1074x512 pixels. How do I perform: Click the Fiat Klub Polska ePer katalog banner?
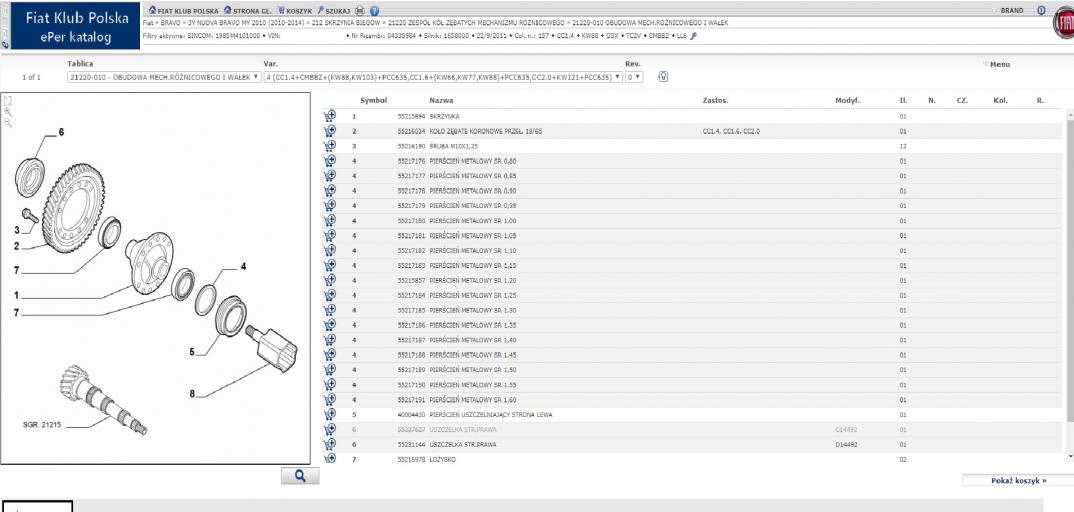75,27
